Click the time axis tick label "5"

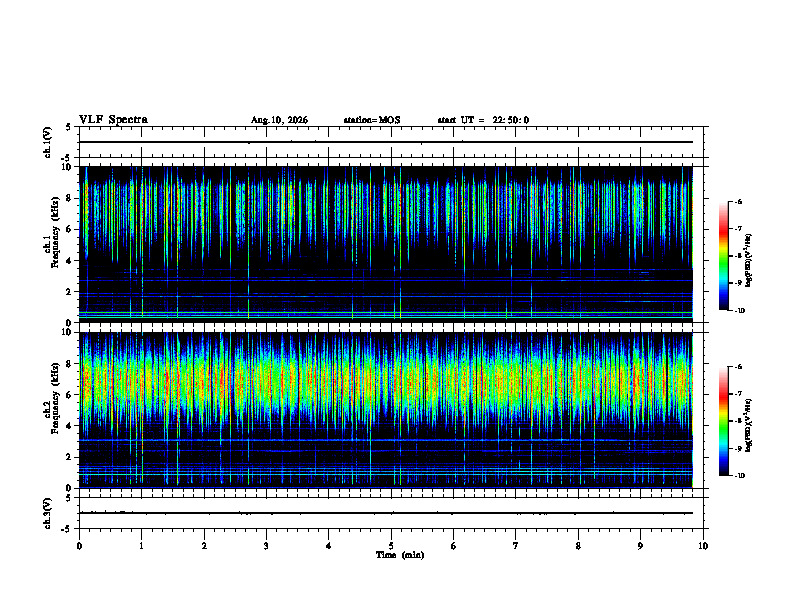[391, 546]
